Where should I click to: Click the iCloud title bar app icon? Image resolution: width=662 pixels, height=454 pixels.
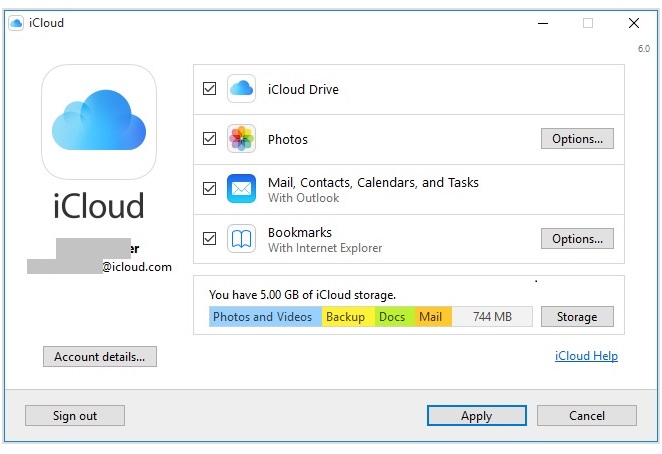16,23
